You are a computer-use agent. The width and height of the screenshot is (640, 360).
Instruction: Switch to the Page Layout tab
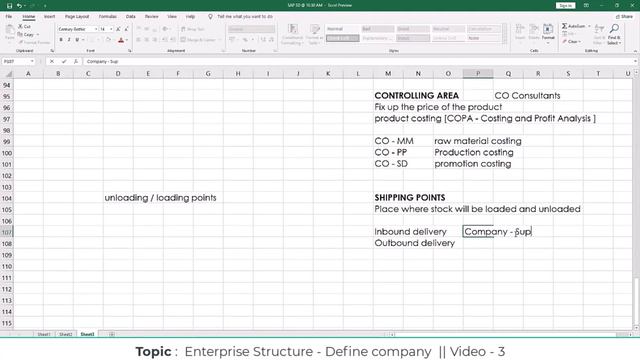point(77,17)
